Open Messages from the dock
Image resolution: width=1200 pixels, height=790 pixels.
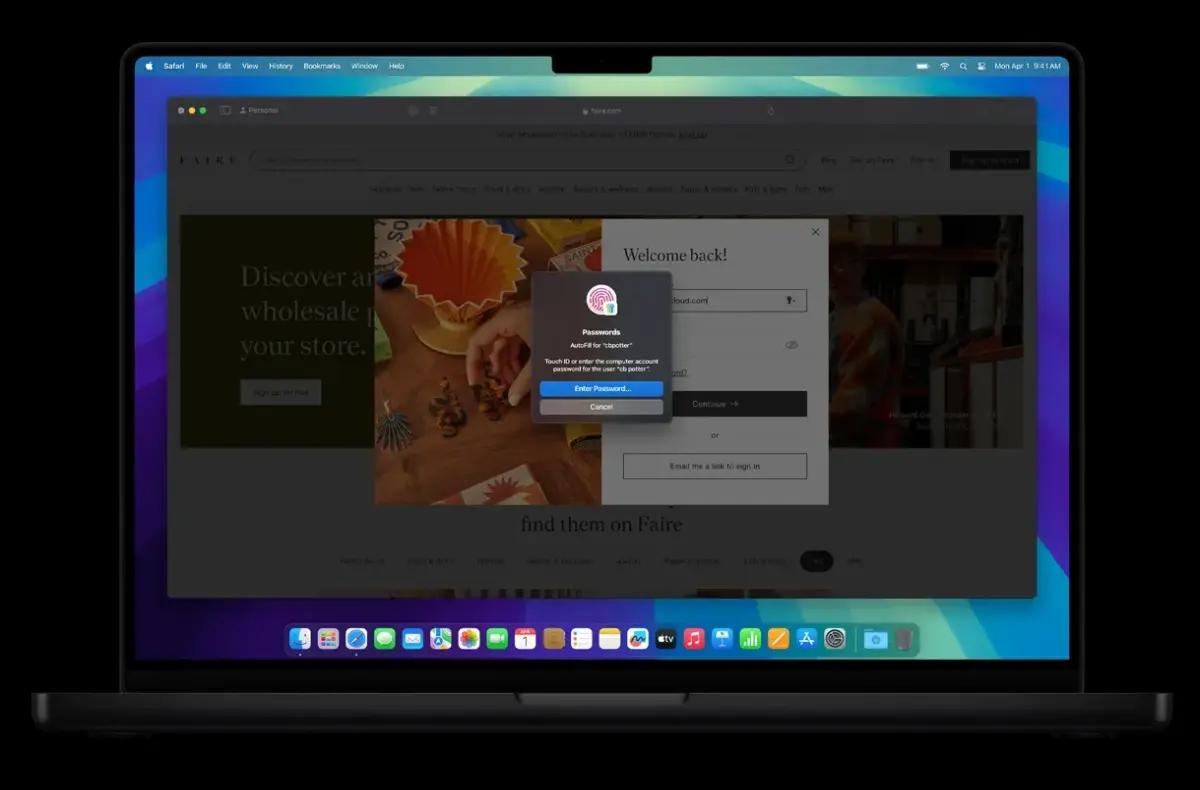click(x=385, y=639)
